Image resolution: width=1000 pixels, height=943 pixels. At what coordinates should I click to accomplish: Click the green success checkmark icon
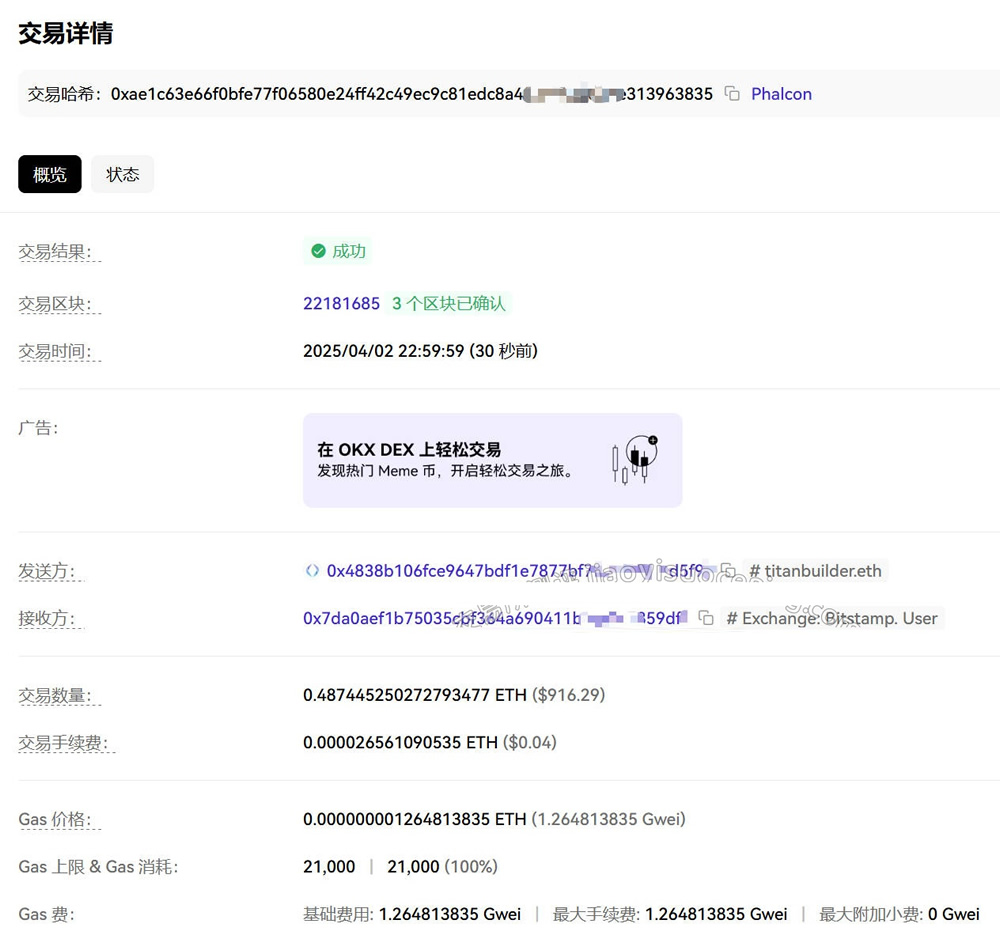click(316, 251)
